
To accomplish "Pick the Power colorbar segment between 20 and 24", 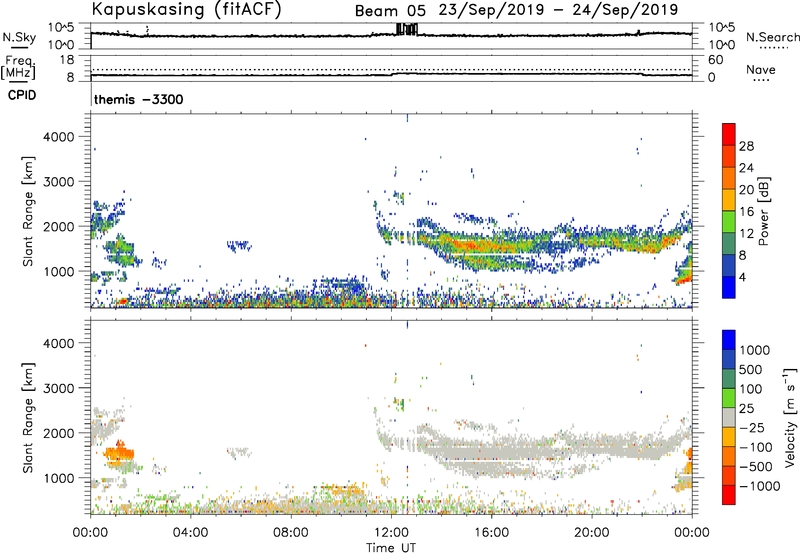I will click(729, 178).
